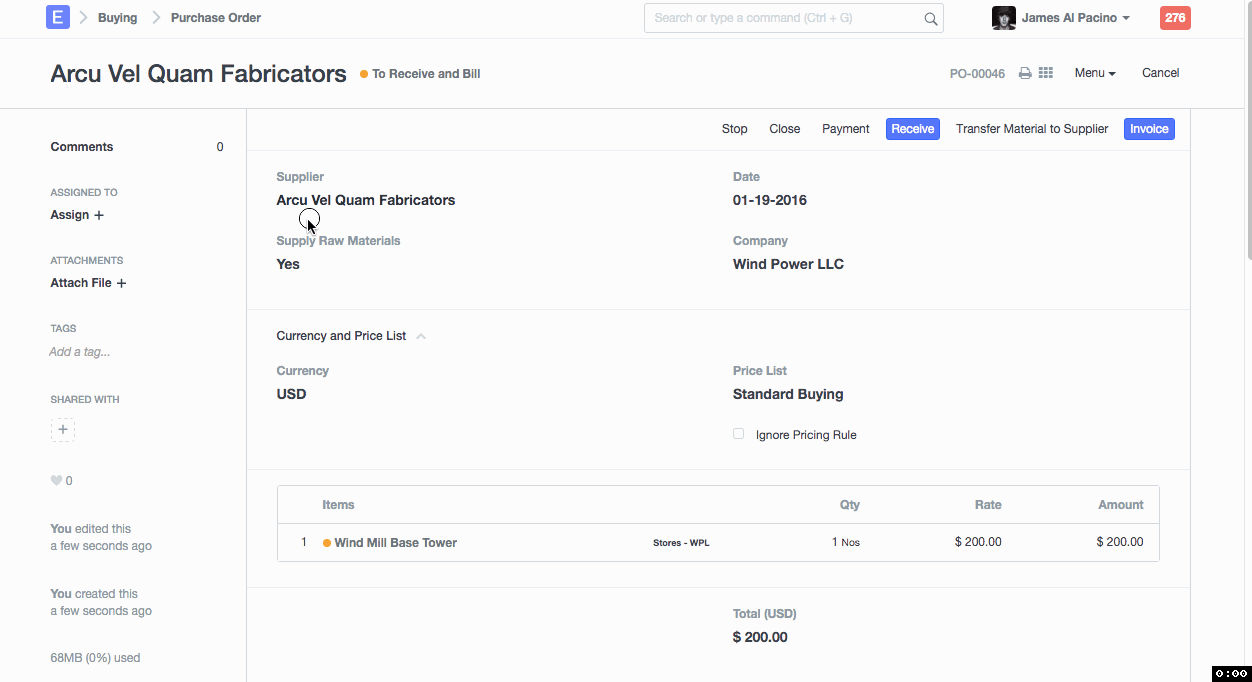Open the Wind Mill Base Tower item row
This screenshot has width=1252, height=682.
click(x=395, y=543)
